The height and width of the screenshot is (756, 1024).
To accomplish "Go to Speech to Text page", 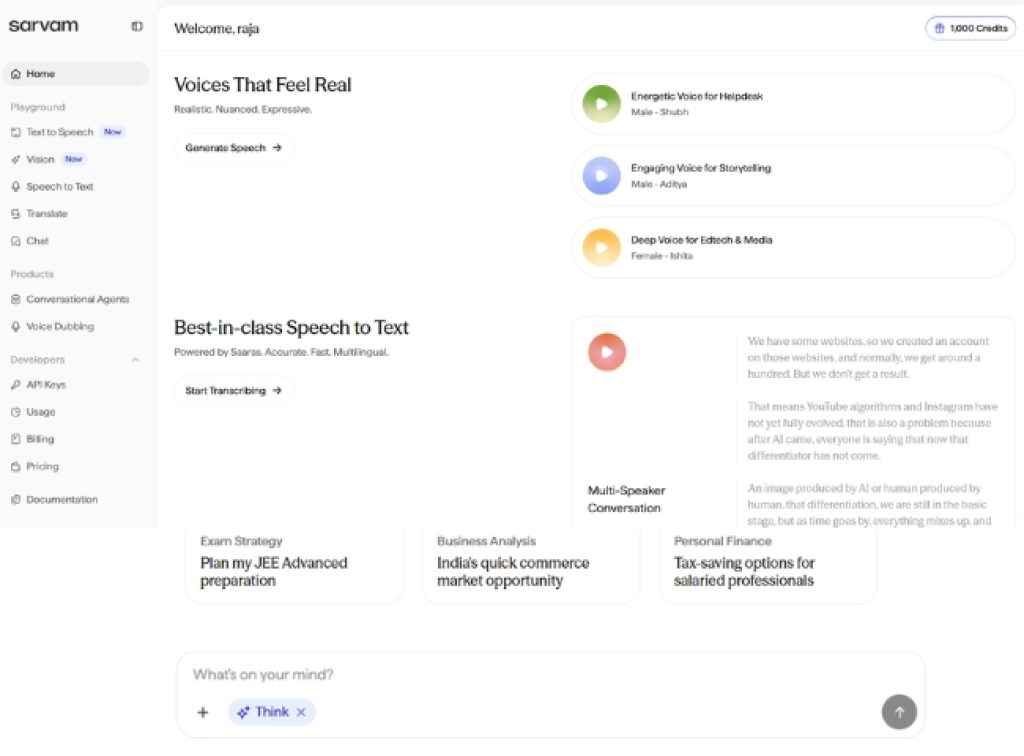I will (x=60, y=187).
